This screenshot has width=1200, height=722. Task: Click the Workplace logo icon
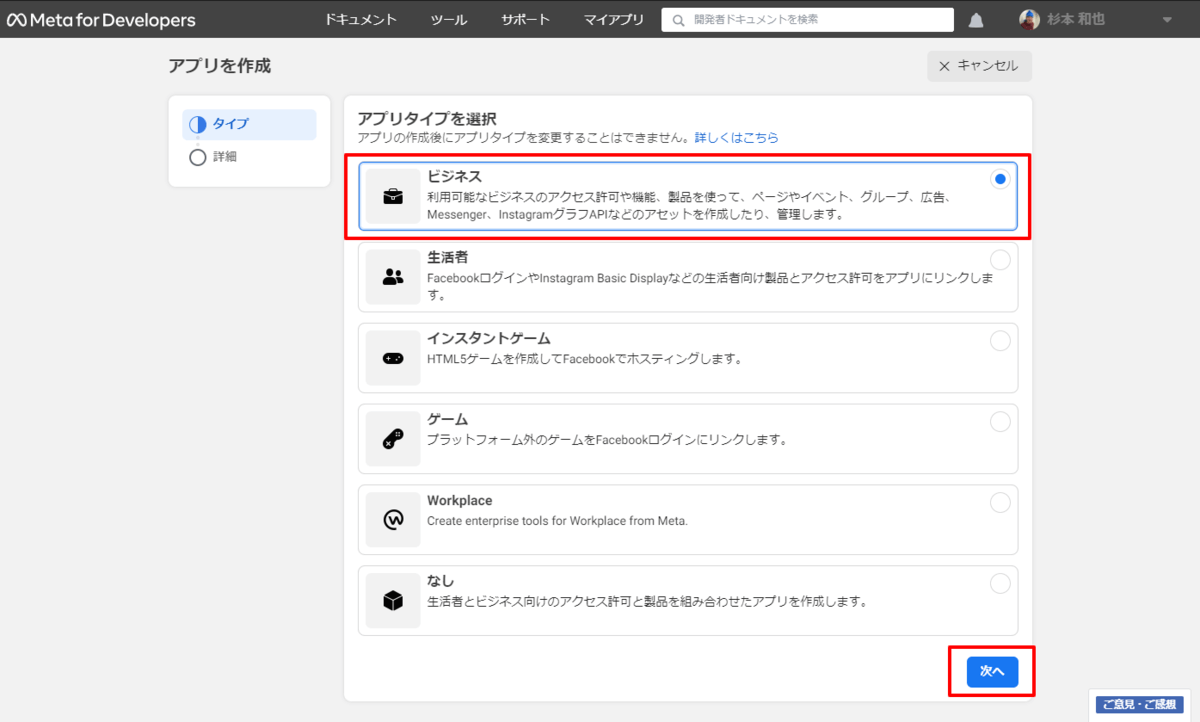point(393,520)
